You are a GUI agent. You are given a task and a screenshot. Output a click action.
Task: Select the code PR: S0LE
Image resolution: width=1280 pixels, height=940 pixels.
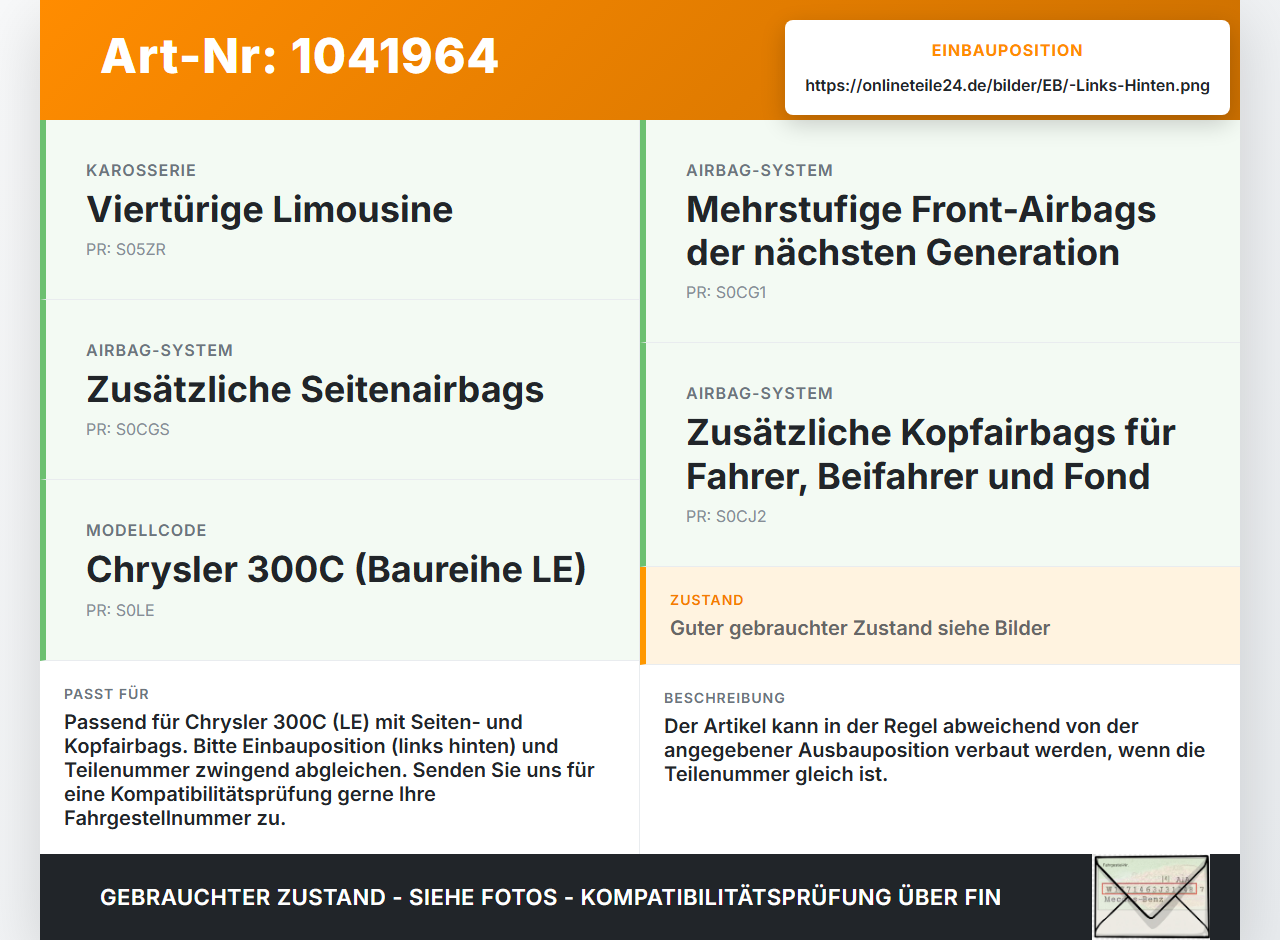pos(120,610)
